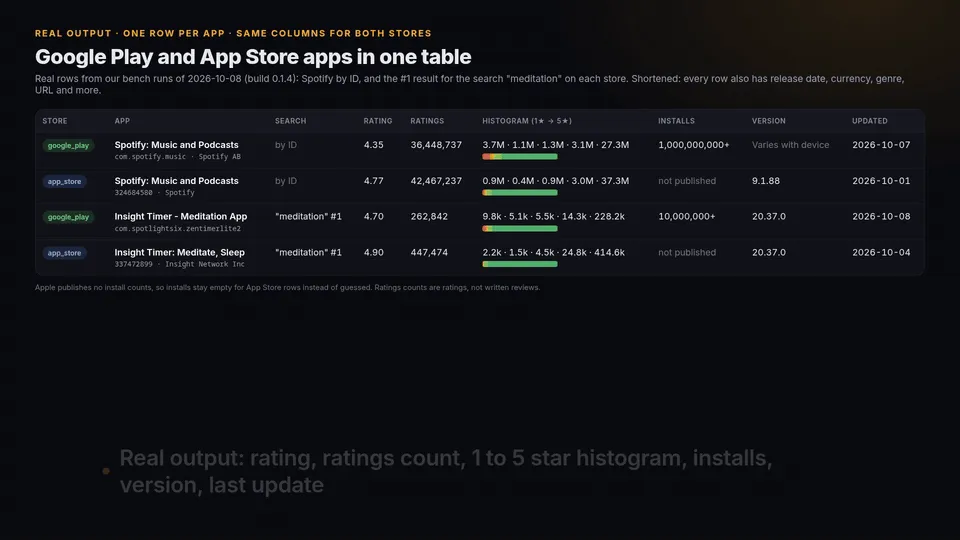Click google_play badge in Spotify row
Screen dimensions: 960x540
tap(68, 146)
